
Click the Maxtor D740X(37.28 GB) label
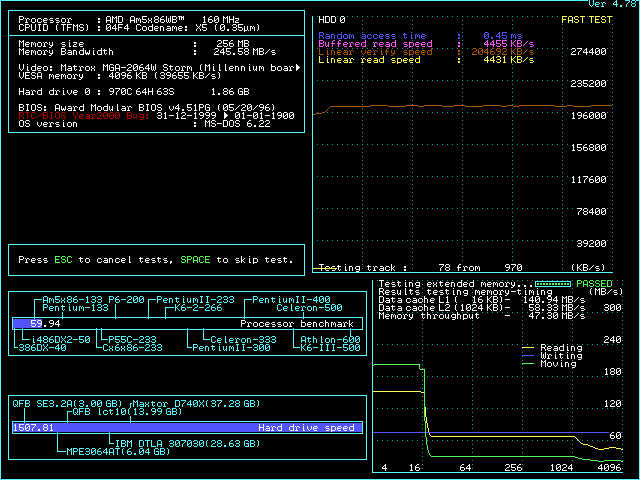[x=196, y=404]
